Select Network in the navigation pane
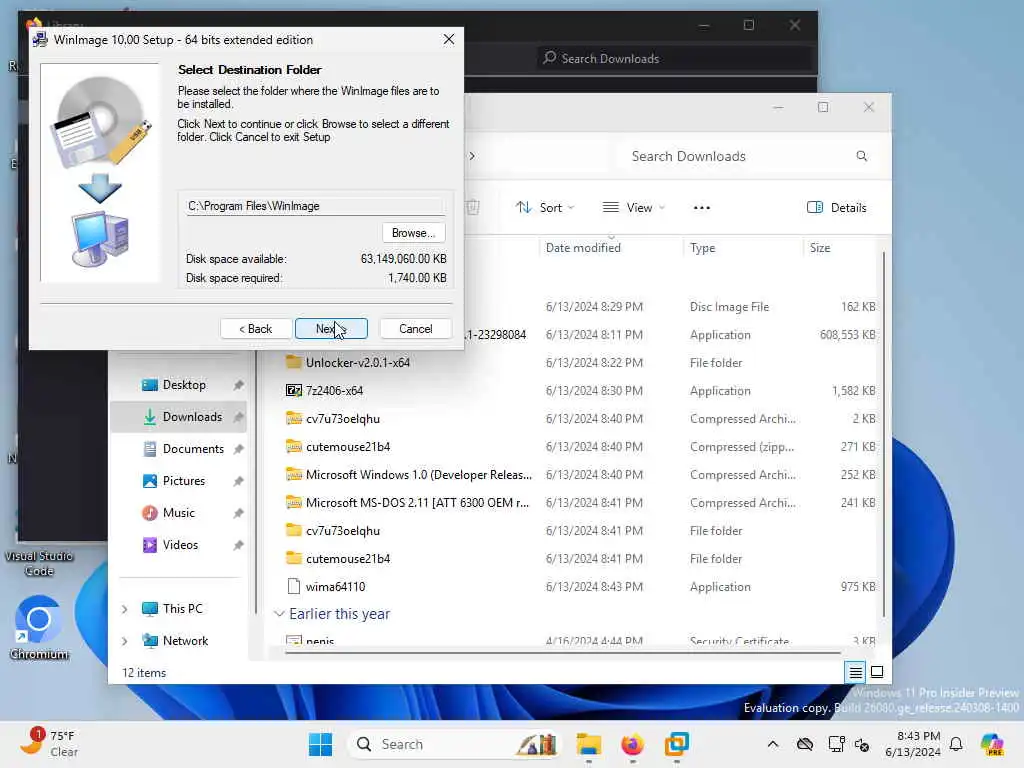Image resolution: width=1024 pixels, height=768 pixels. point(185,641)
